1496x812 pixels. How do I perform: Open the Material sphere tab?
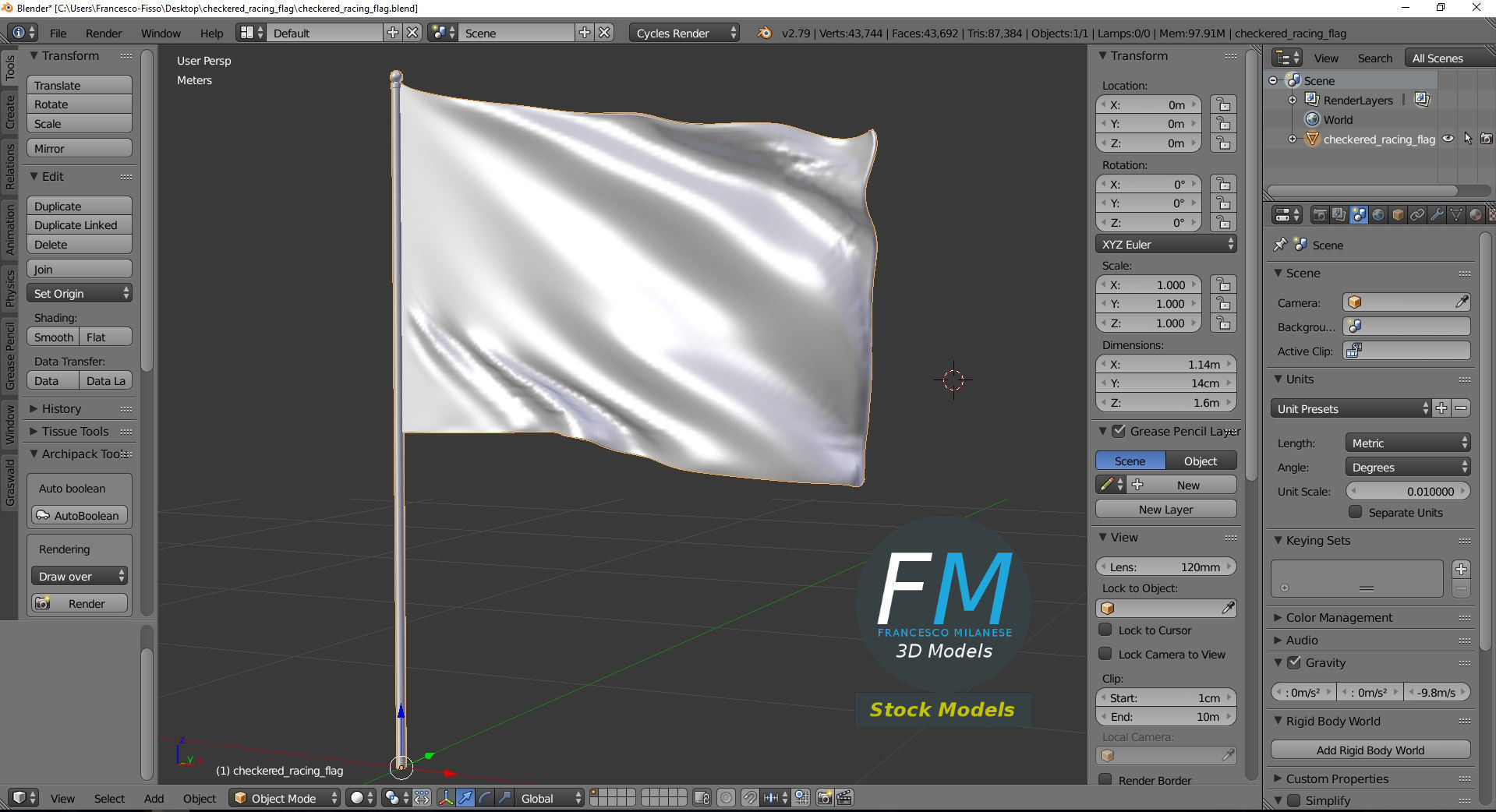pyautogui.click(x=1476, y=215)
